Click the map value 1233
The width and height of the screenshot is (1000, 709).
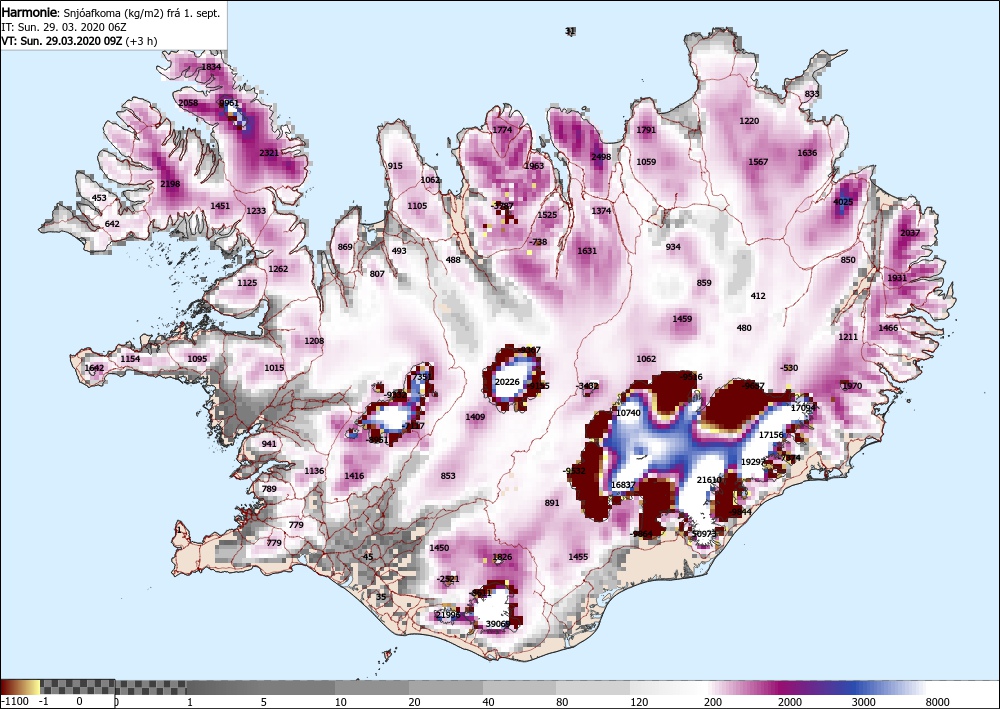pyautogui.click(x=256, y=211)
